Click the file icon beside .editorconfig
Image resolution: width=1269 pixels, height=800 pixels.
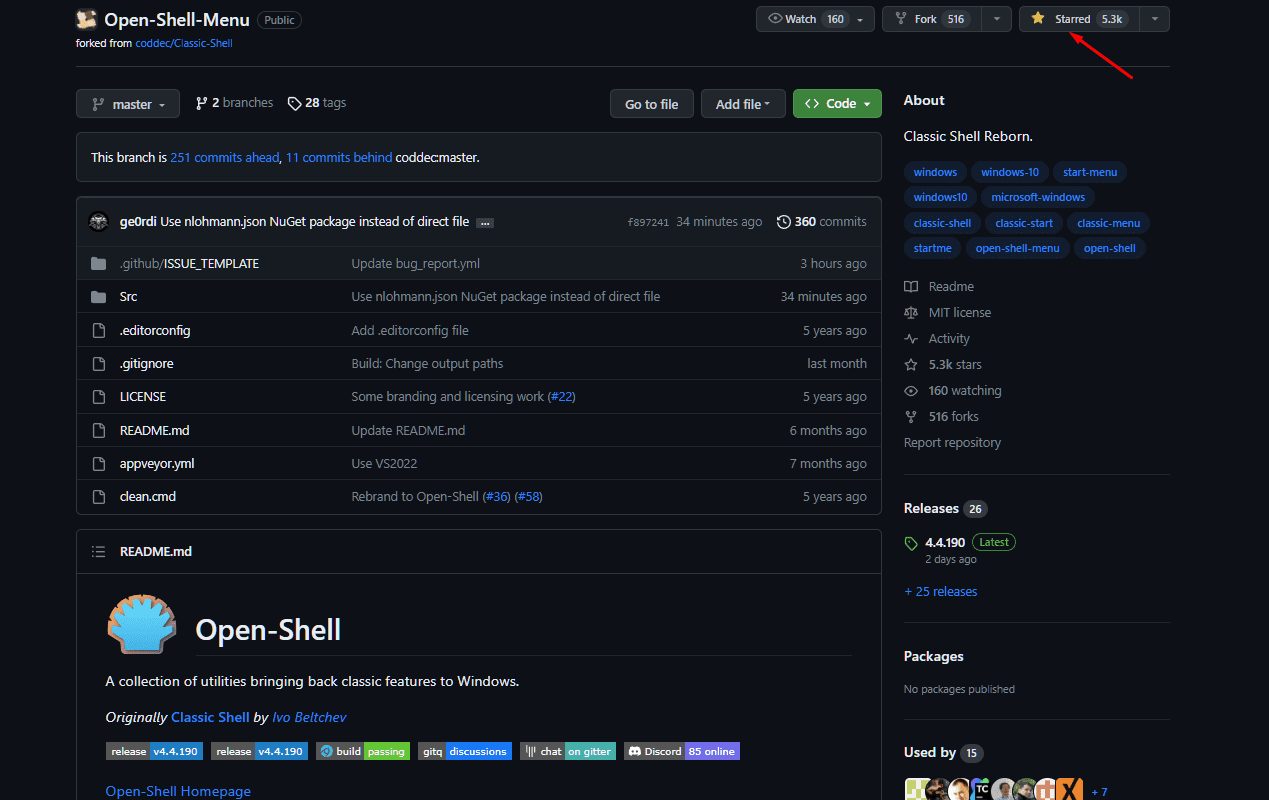[98, 330]
